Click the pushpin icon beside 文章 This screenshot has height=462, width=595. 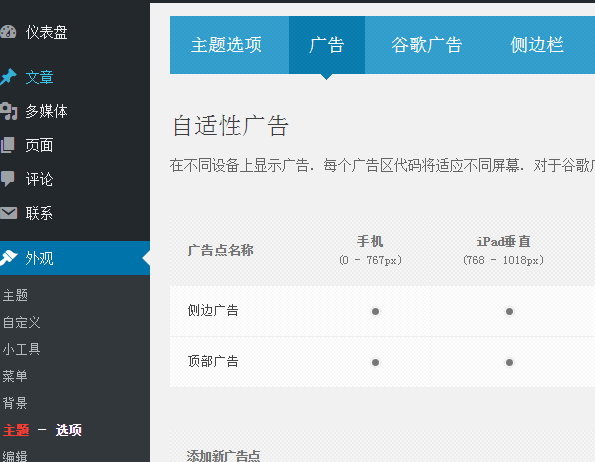8,77
